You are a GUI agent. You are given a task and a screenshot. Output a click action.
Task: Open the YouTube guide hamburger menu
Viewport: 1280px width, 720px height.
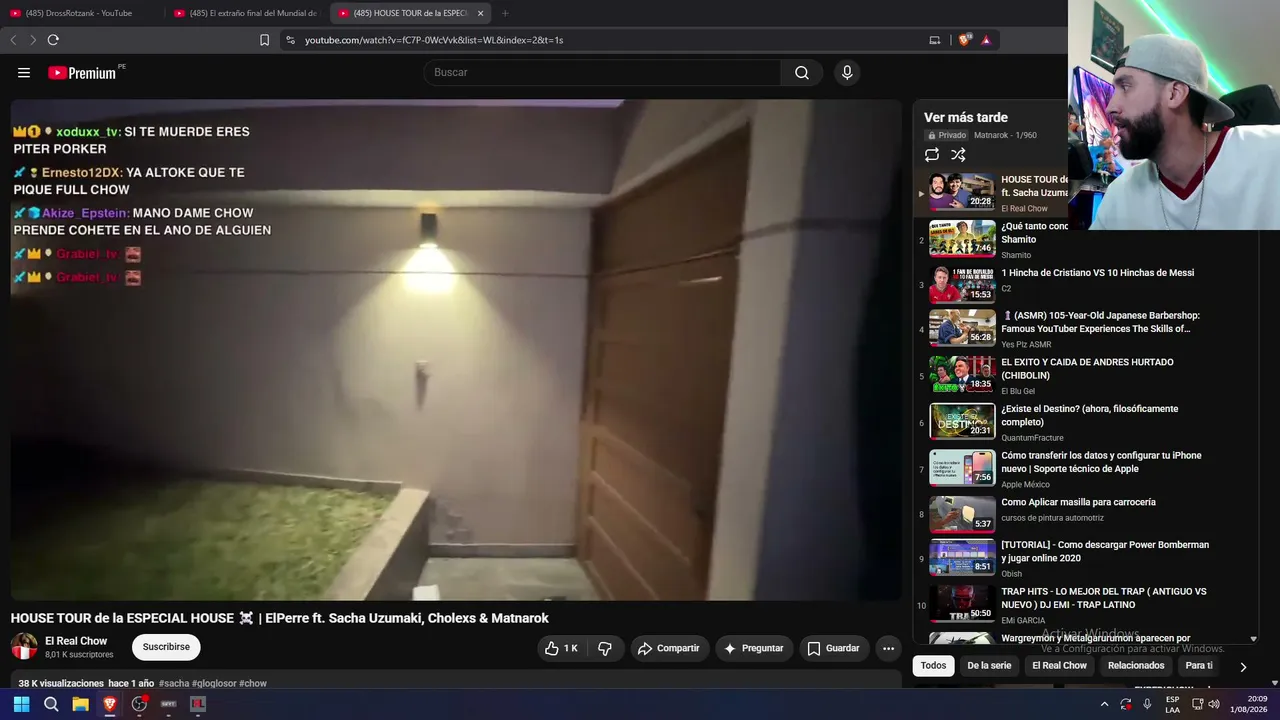[24, 72]
